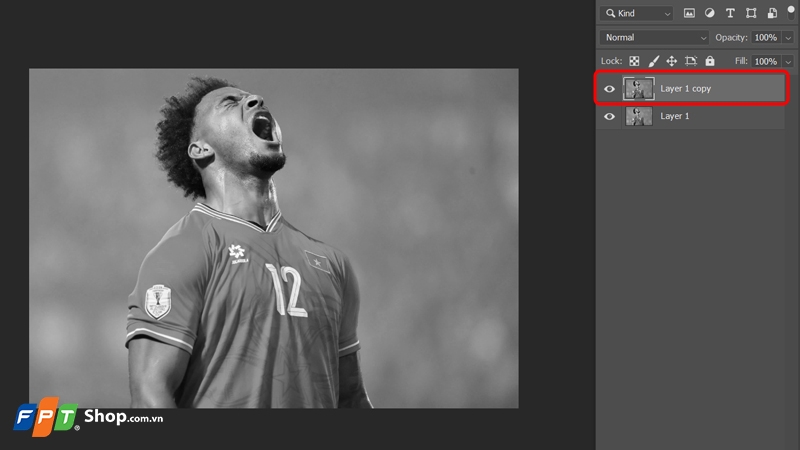Expand the Opacity slider arrow
800x450 pixels.
click(788, 38)
